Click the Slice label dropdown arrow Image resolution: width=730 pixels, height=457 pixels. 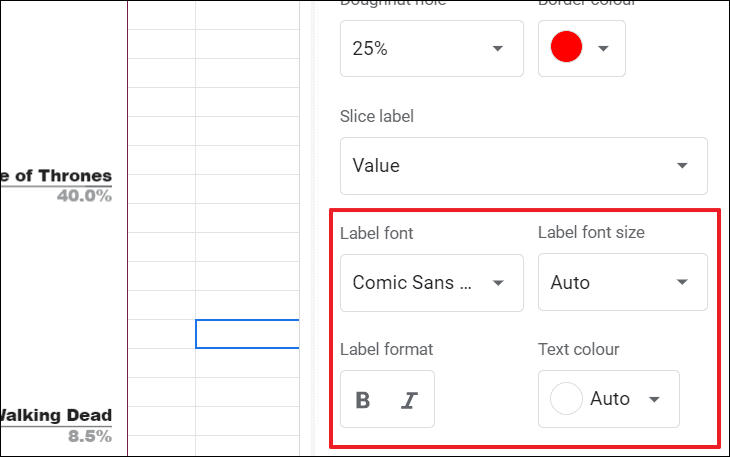pyautogui.click(x=682, y=166)
